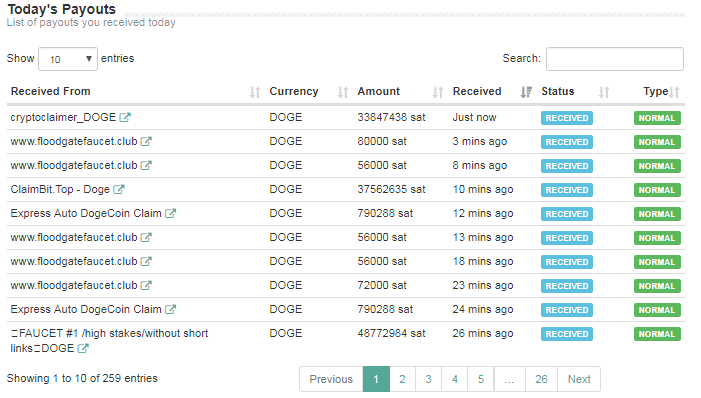
Task: Open external link icon for the 8 mins ago floodgatefaucet row
Action: pos(146,165)
